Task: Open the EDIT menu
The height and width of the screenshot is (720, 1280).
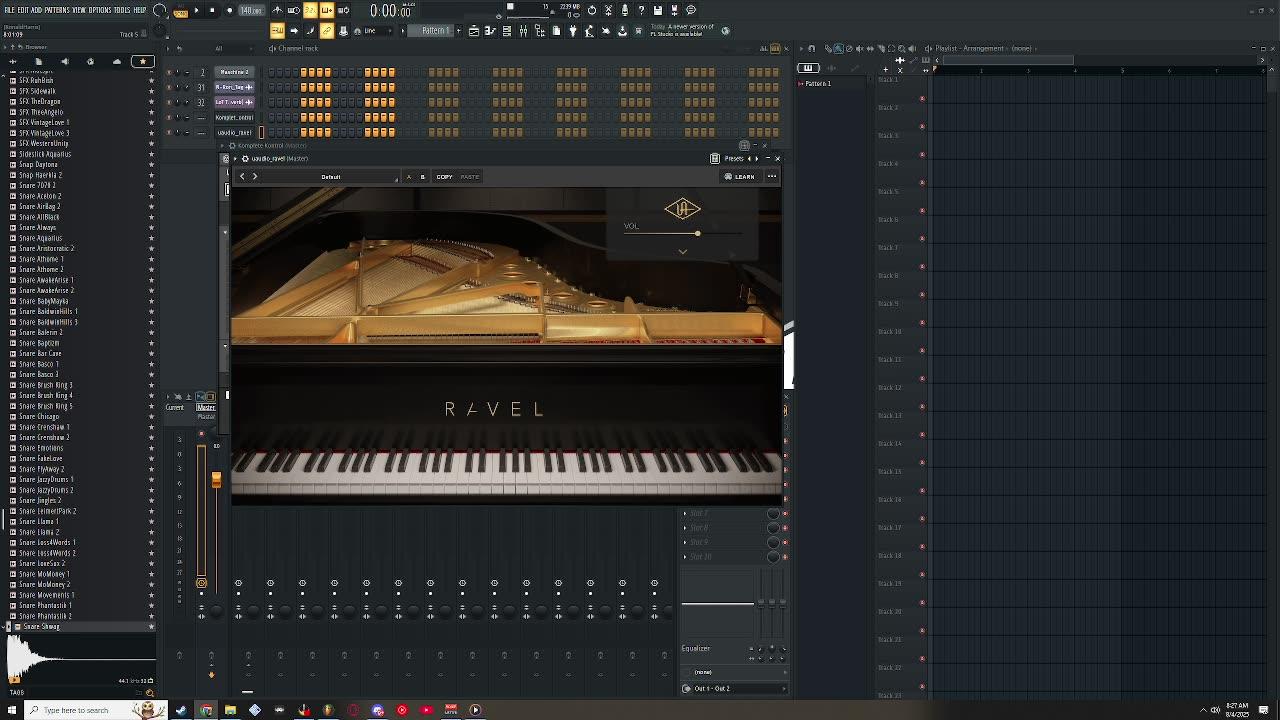Action: click(23, 10)
